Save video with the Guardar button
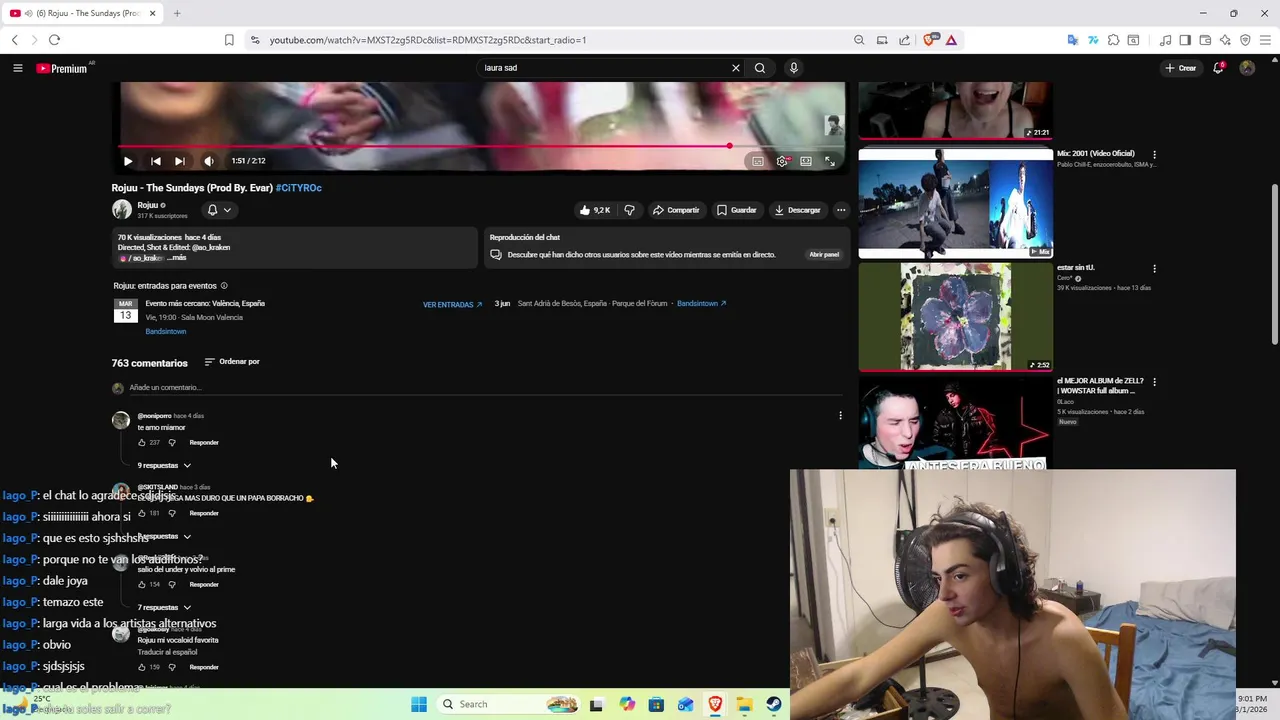1280x720 pixels. coord(736,210)
